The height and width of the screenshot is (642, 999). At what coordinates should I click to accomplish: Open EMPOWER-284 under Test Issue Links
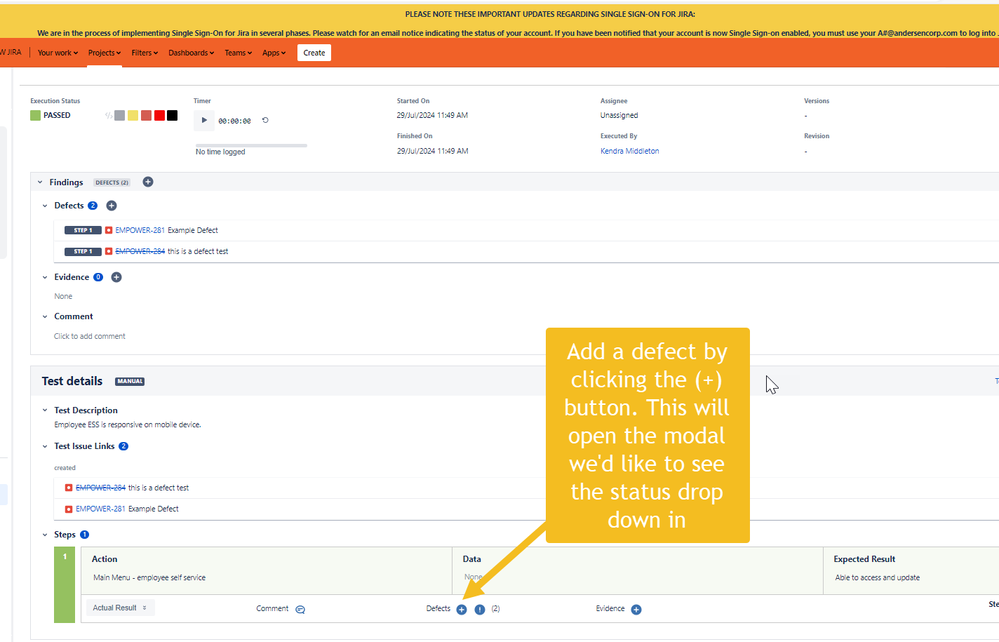101,488
